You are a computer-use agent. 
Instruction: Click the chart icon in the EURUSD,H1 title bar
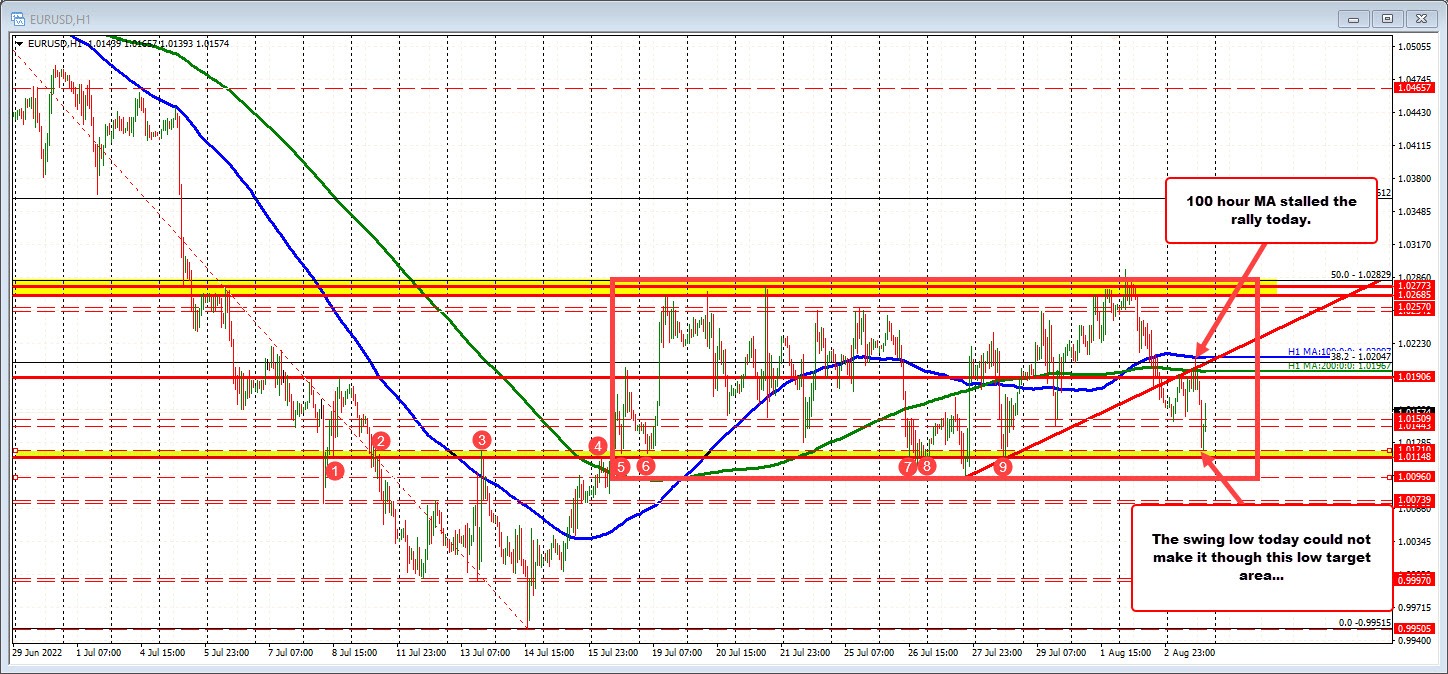tap(17, 17)
